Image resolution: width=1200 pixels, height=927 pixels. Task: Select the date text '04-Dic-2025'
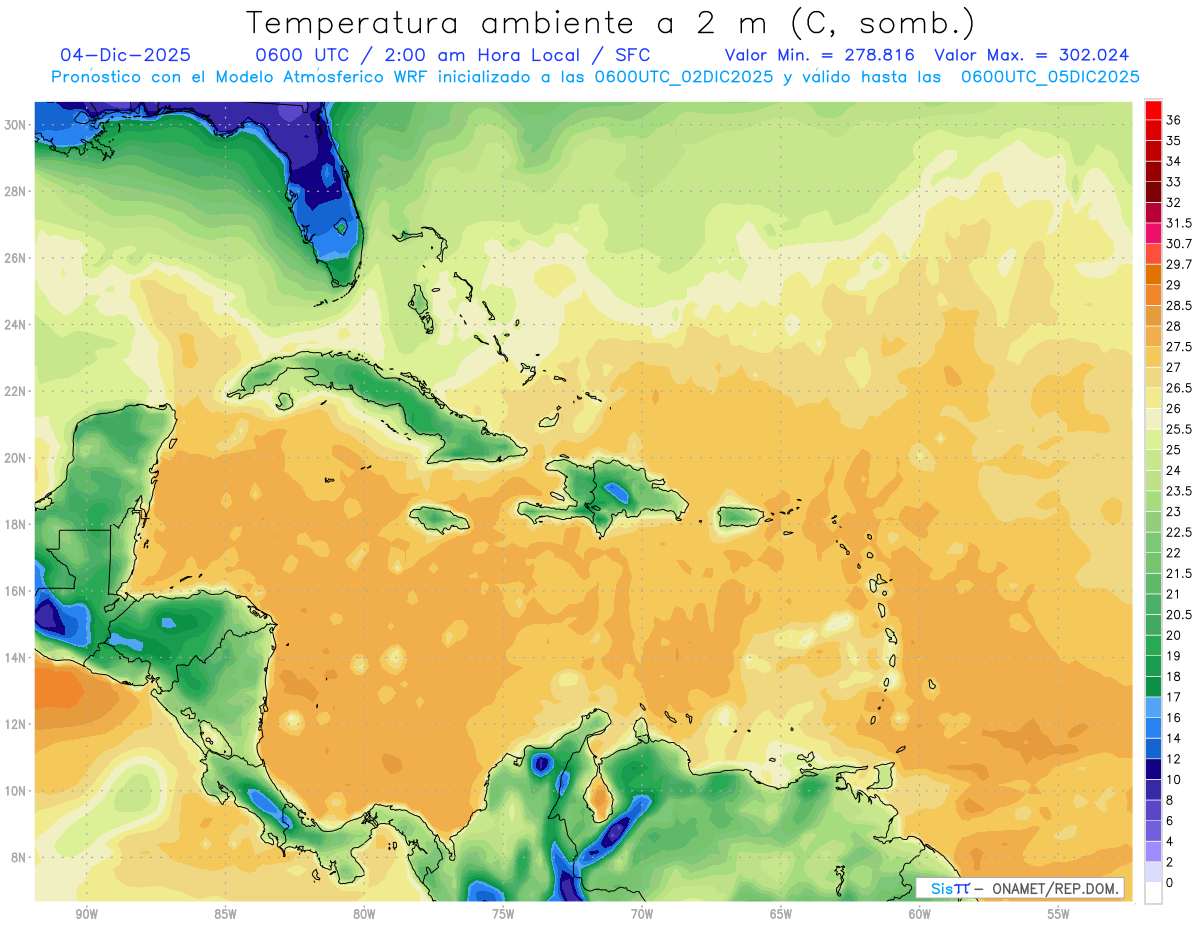coord(125,55)
